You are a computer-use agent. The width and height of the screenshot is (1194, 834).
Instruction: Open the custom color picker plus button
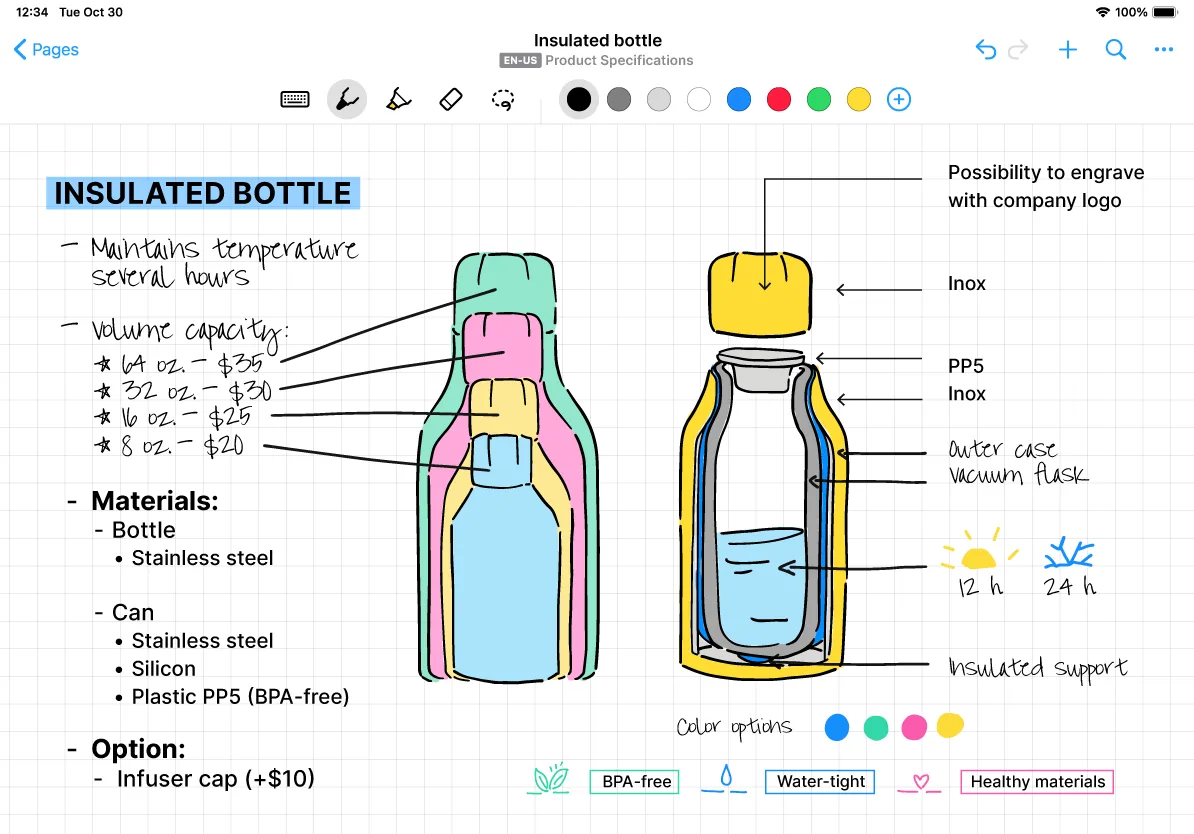(x=898, y=99)
